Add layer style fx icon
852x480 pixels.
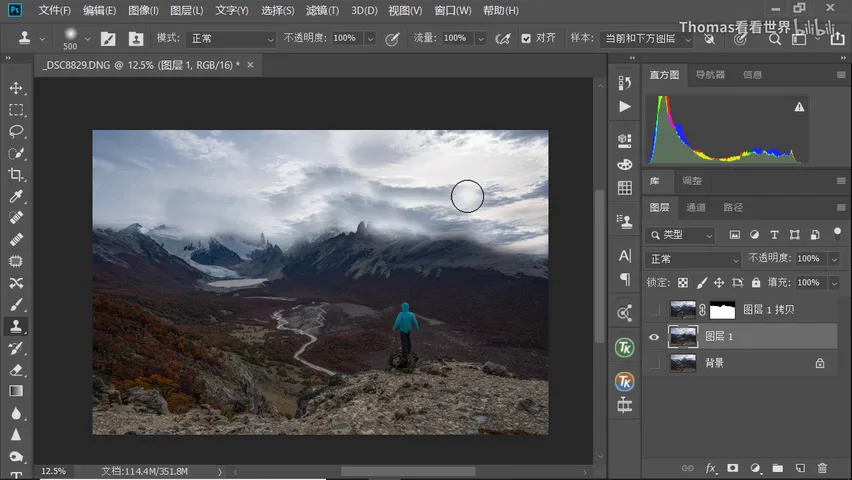pyautogui.click(x=711, y=468)
